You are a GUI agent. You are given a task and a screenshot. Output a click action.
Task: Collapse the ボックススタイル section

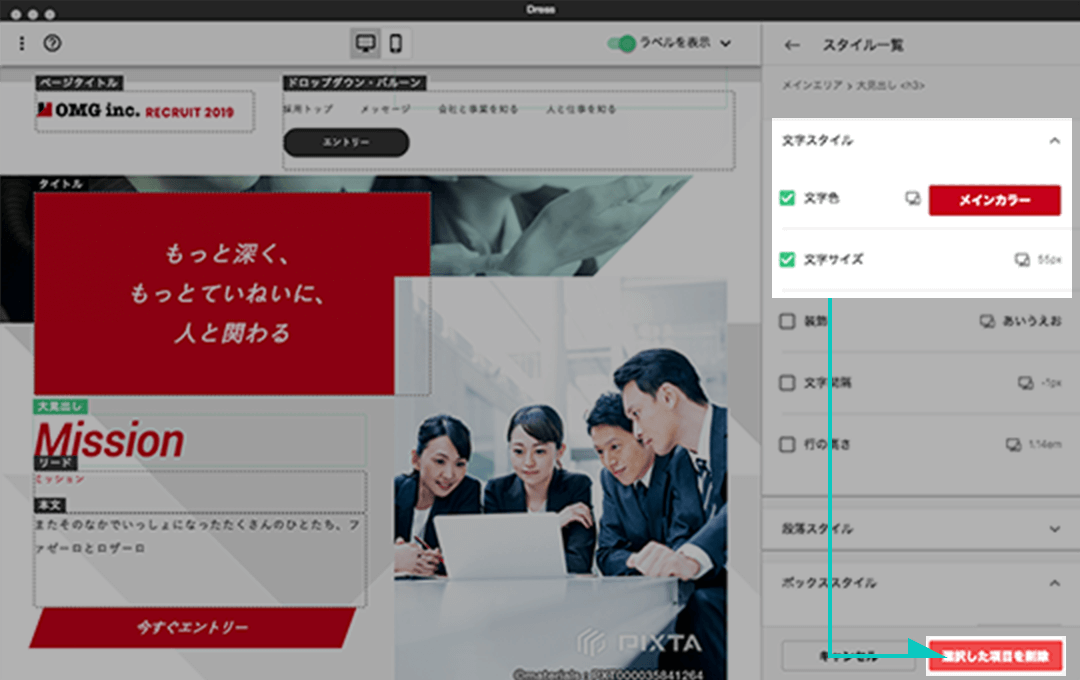pyautogui.click(x=1054, y=581)
